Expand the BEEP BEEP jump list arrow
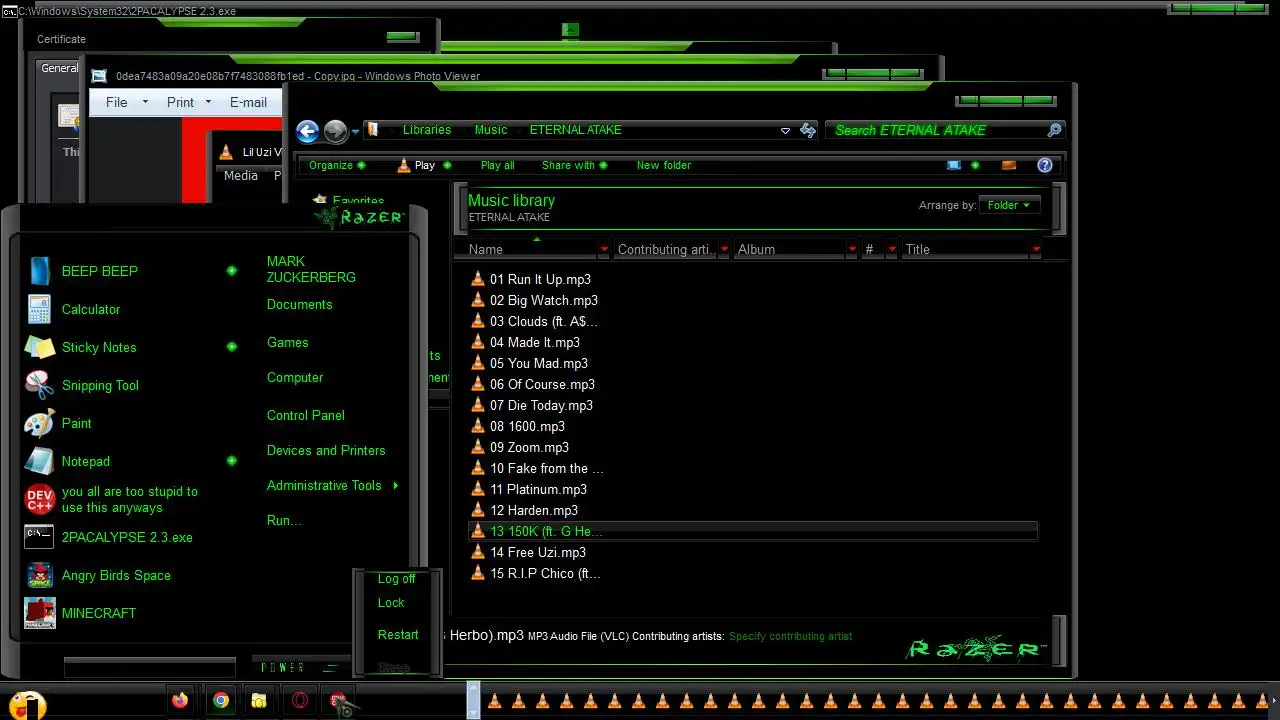The image size is (1280, 720). pyautogui.click(x=232, y=271)
